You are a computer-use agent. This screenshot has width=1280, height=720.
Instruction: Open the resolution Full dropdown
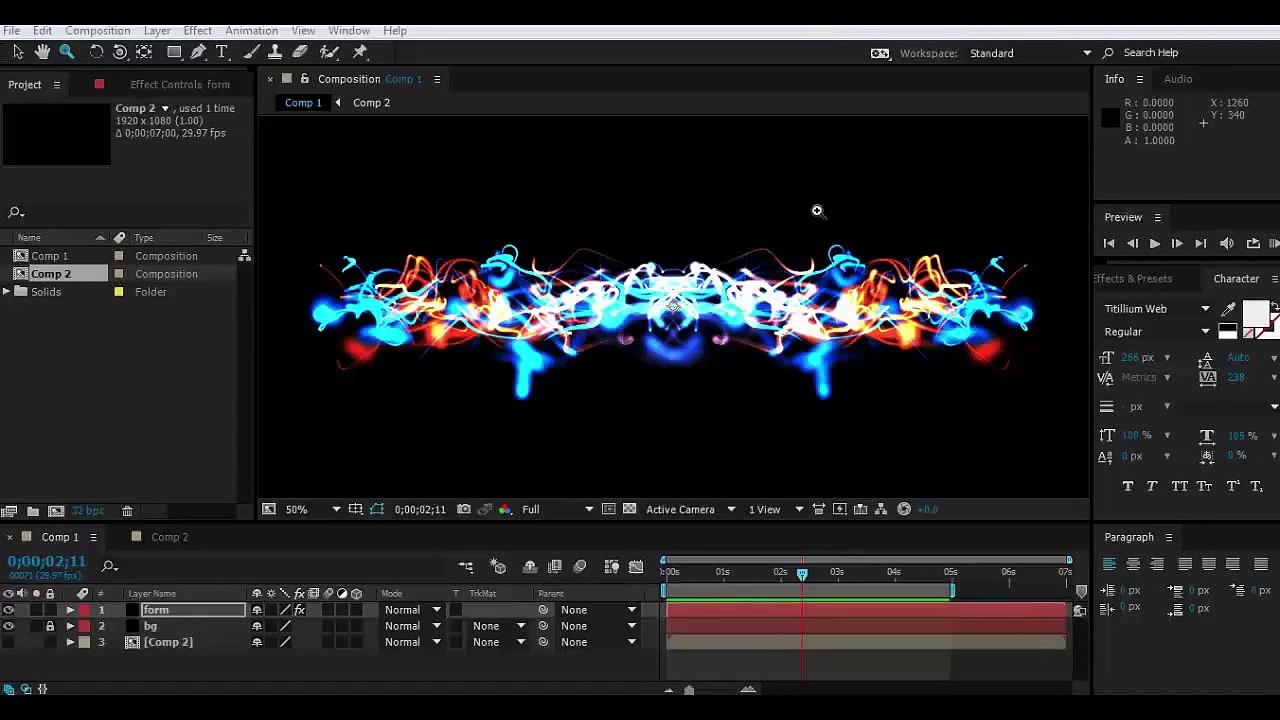pos(557,509)
